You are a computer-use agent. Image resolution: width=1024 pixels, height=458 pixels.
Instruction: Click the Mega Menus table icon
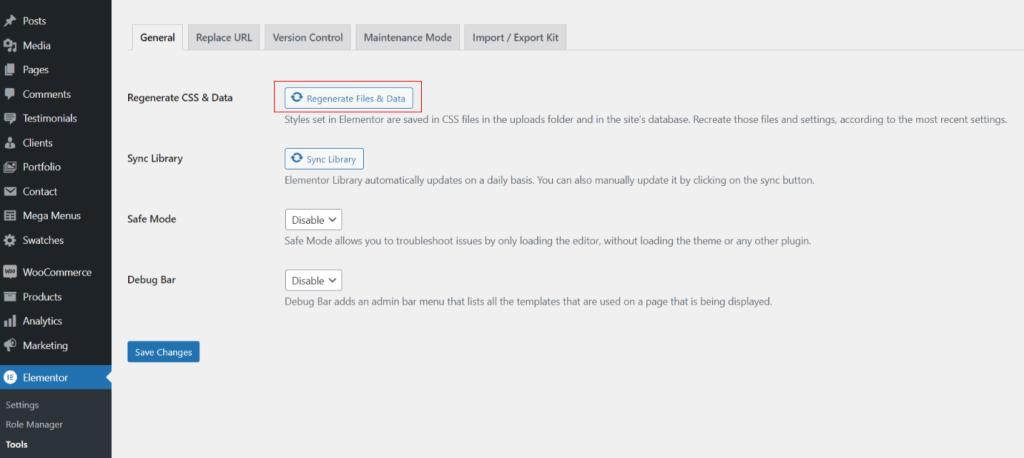(x=10, y=216)
